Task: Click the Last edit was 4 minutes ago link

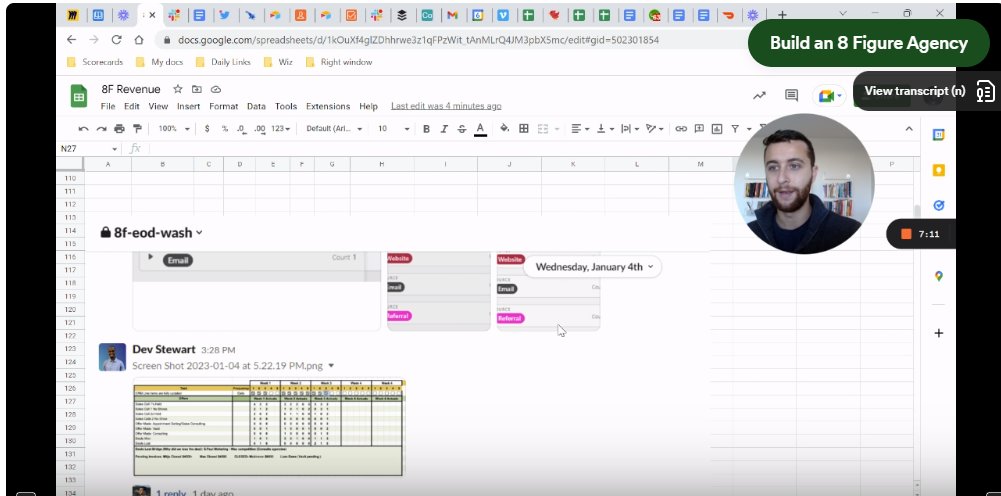Action: [446, 106]
